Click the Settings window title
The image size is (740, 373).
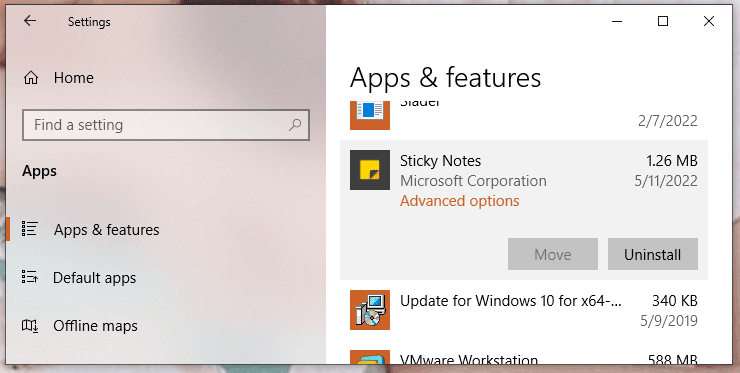coord(89,22)
